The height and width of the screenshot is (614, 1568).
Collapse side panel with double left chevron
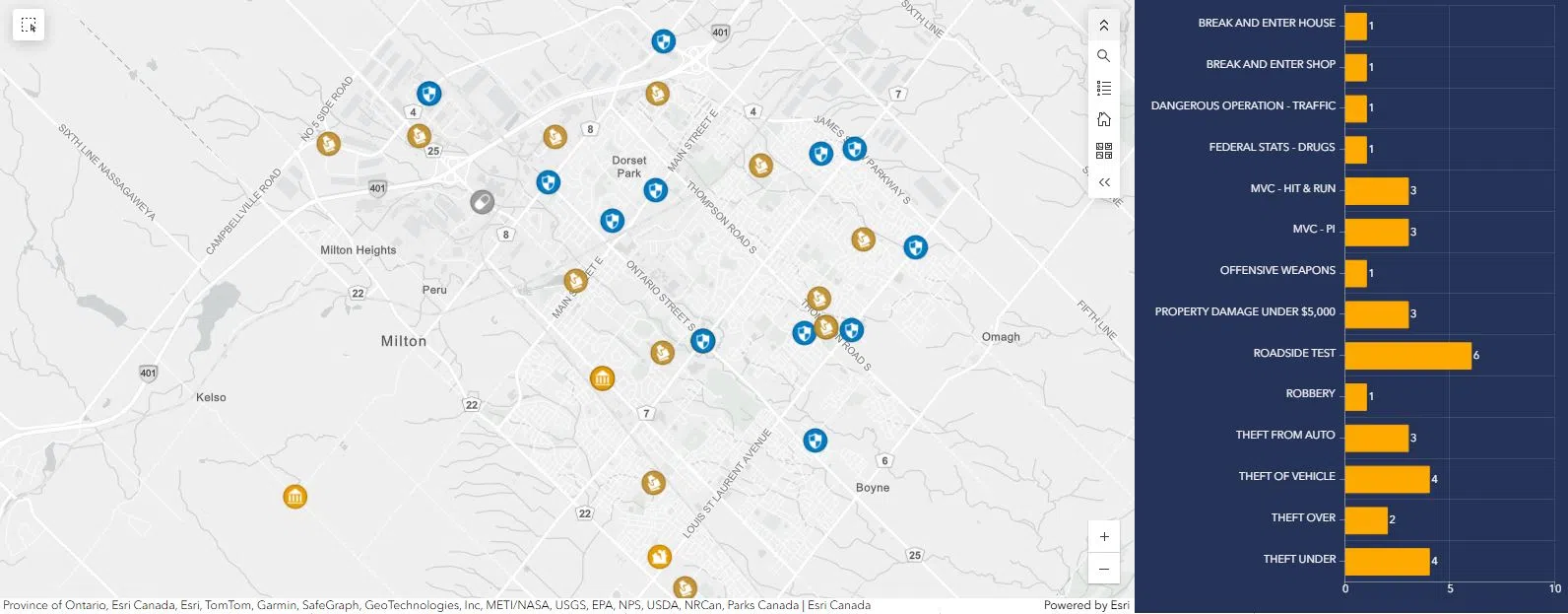(1103, 182)
